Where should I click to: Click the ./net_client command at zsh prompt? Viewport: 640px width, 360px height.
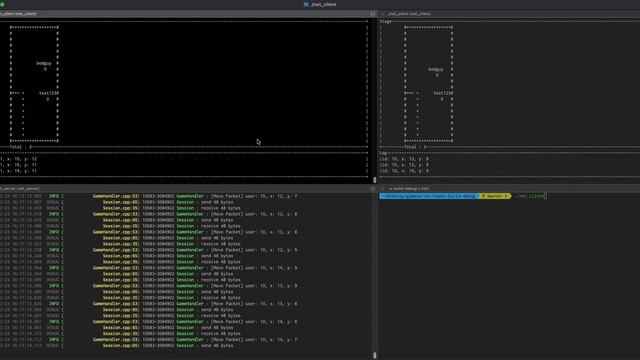[529, 196]
